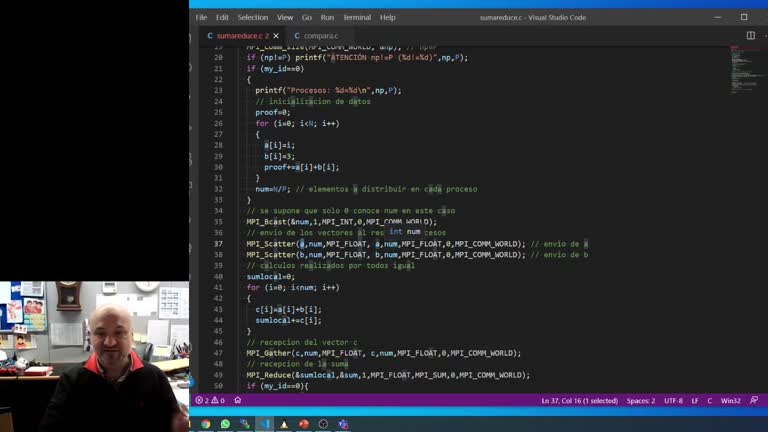768x432 pixels.
Task: Click the VS Code taskbar icon
Action: point(265,424)
